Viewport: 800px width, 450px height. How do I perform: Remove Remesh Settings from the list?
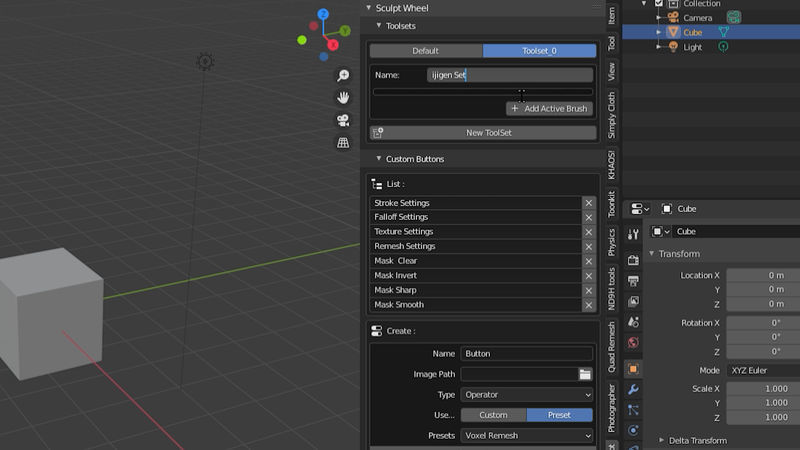(588, 246)
